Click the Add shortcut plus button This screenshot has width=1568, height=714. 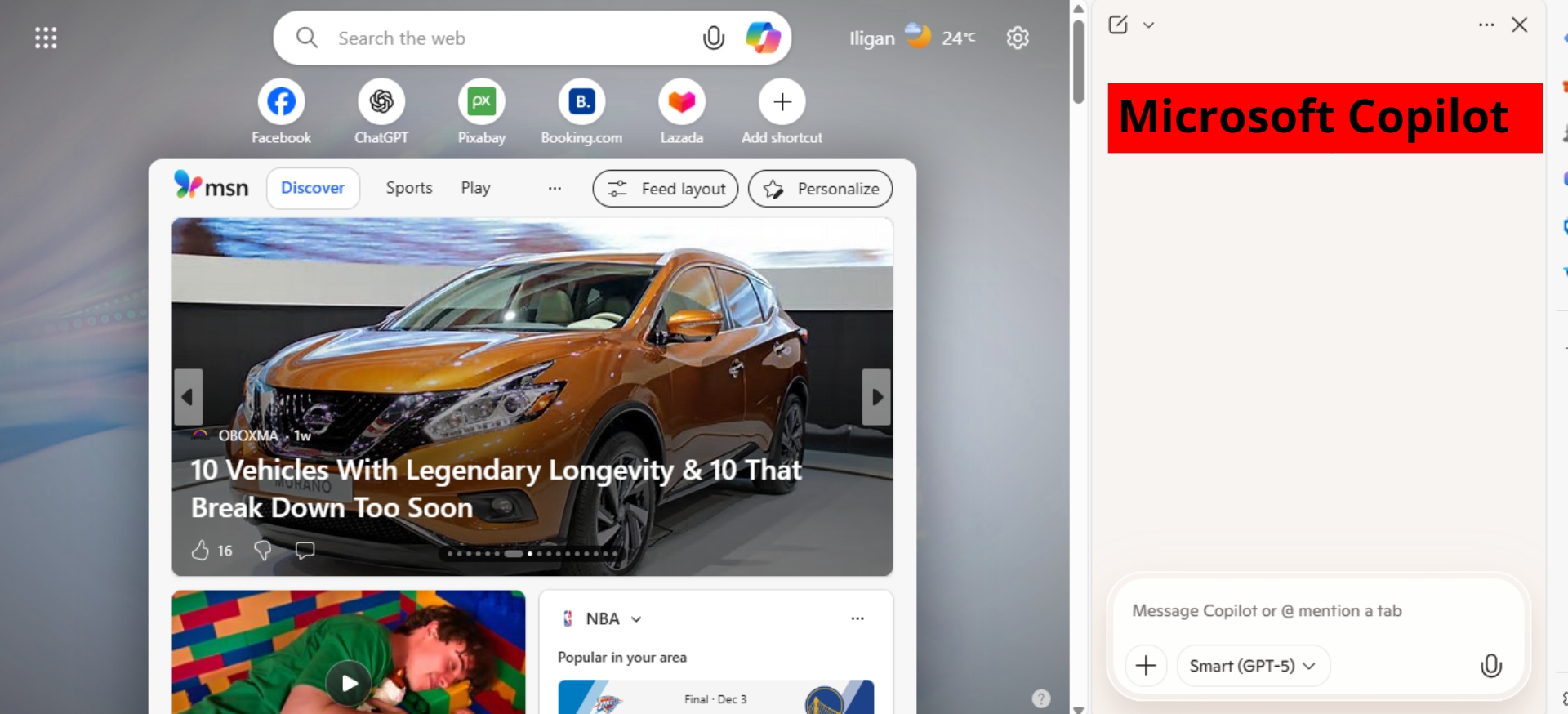782,102
